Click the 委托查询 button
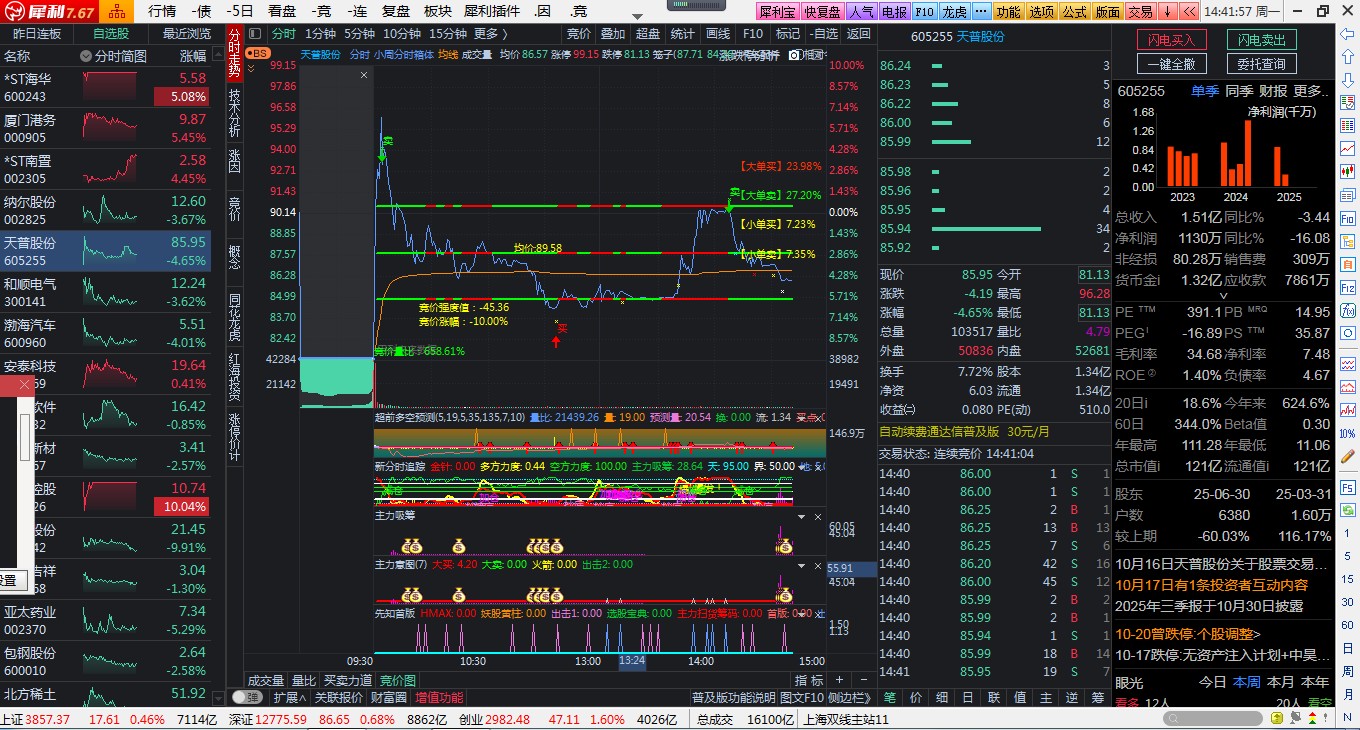 1262,64
